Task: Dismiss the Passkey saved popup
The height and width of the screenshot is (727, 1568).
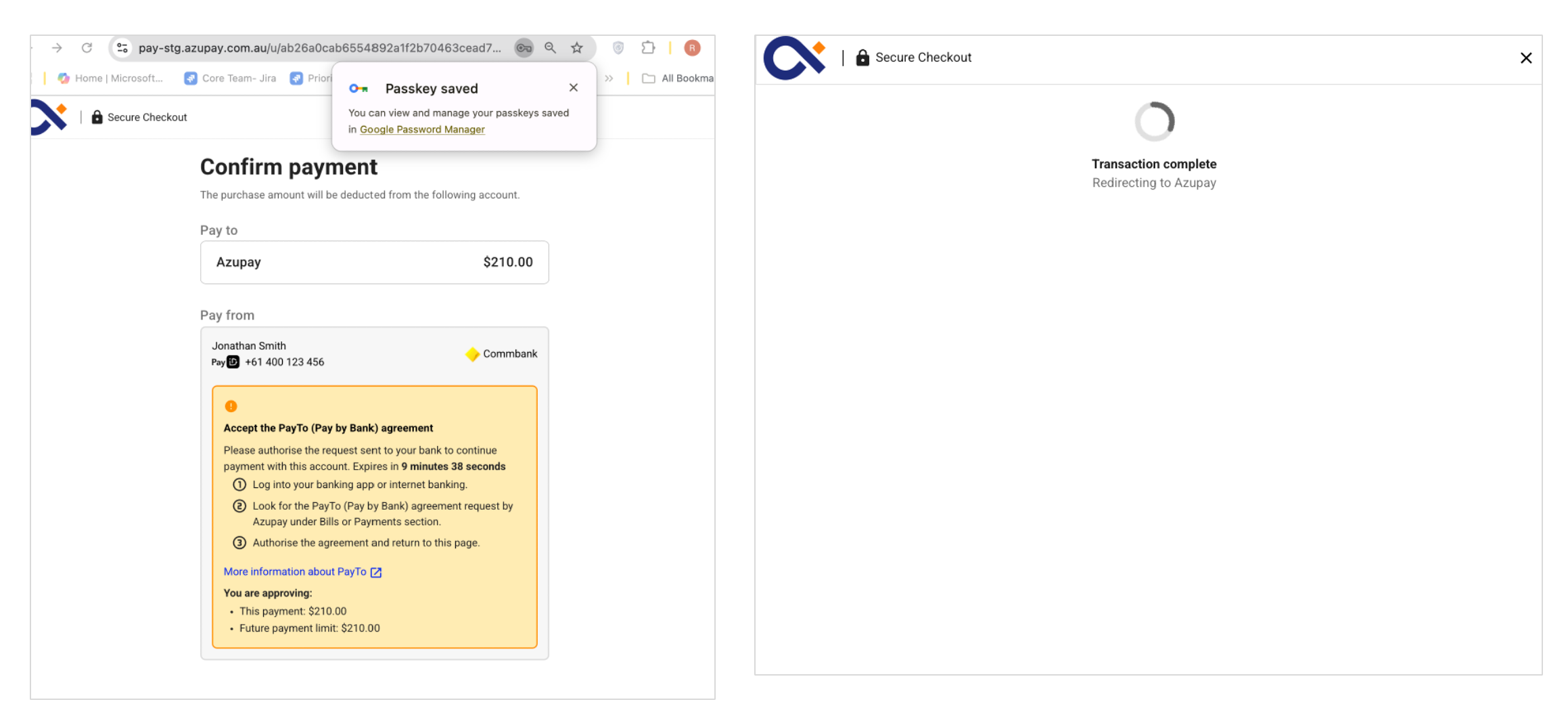Action: click(x=574, y=88)
